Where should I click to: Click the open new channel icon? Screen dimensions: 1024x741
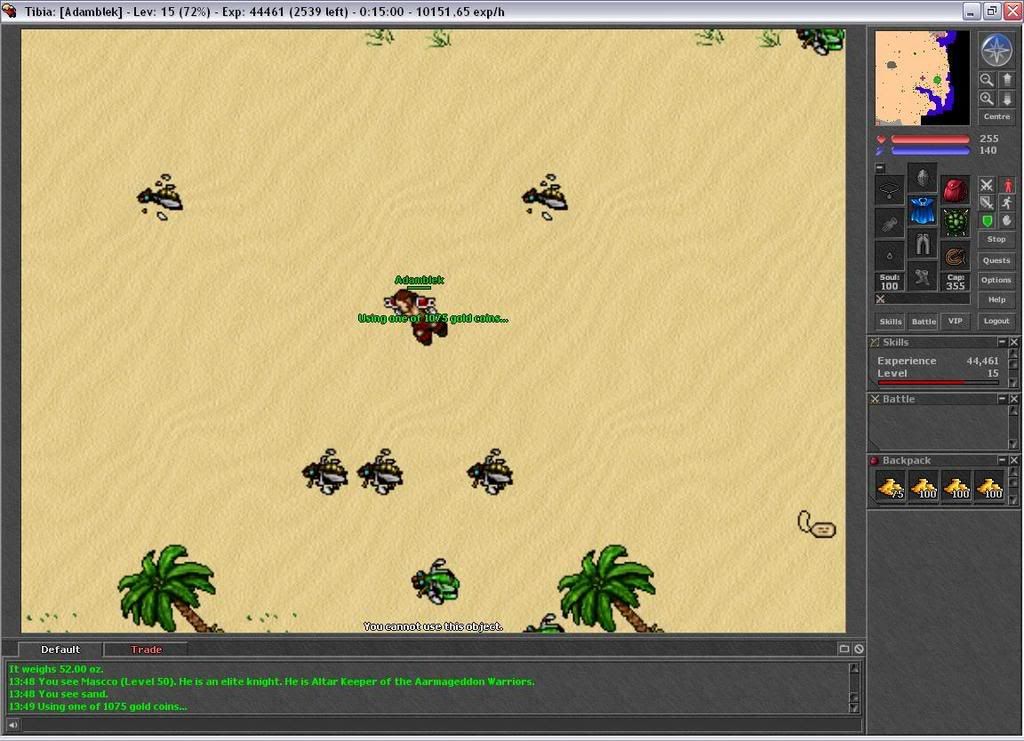pos(844,649)
